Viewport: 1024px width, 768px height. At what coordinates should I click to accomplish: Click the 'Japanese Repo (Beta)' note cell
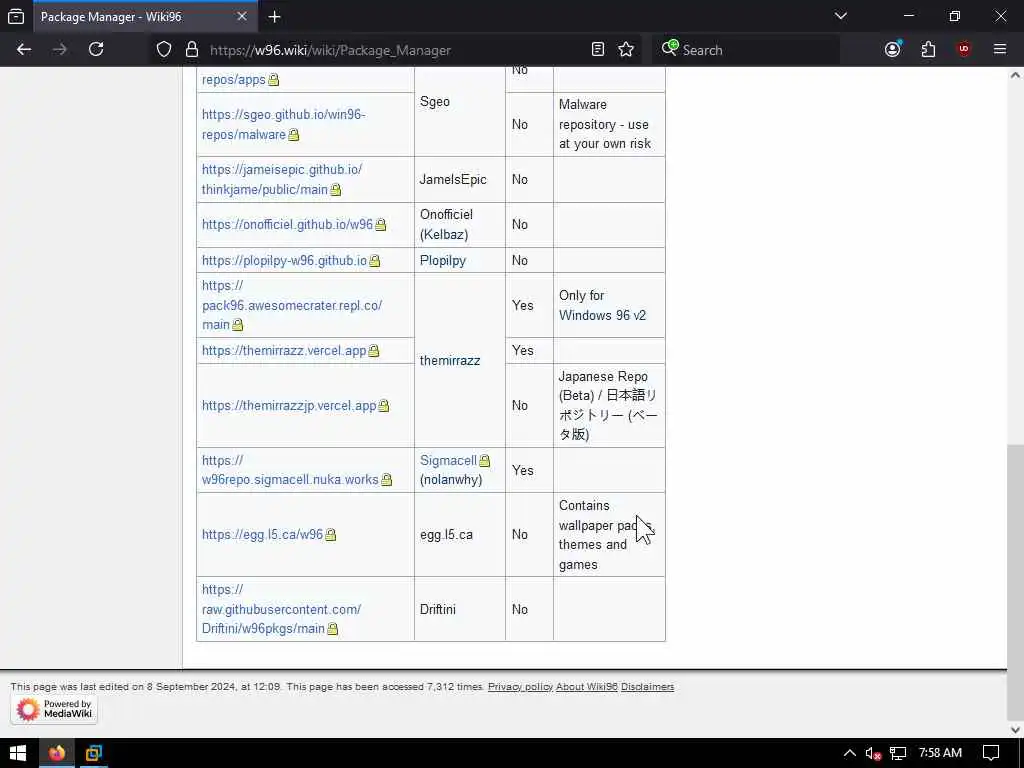[608, 406]
